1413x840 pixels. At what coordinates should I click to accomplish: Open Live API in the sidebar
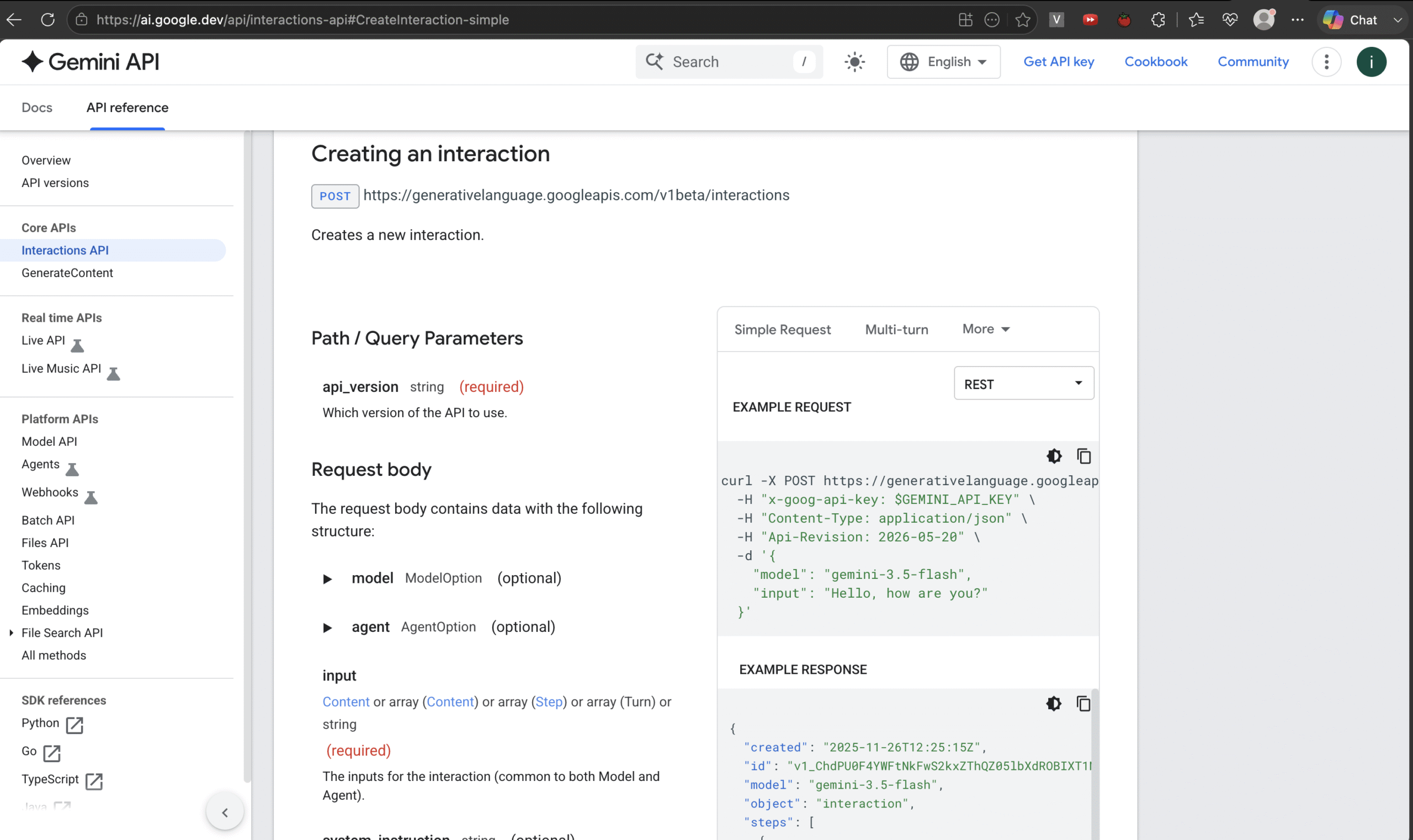[43, 340]
